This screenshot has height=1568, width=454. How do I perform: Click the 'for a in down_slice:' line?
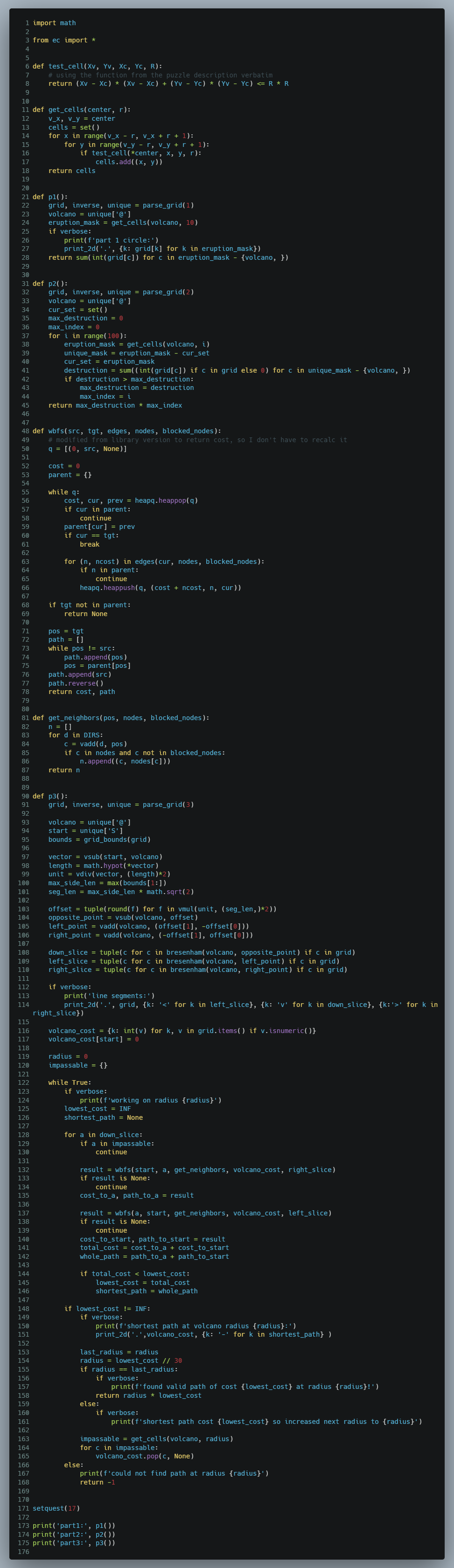click(104, 1135)
